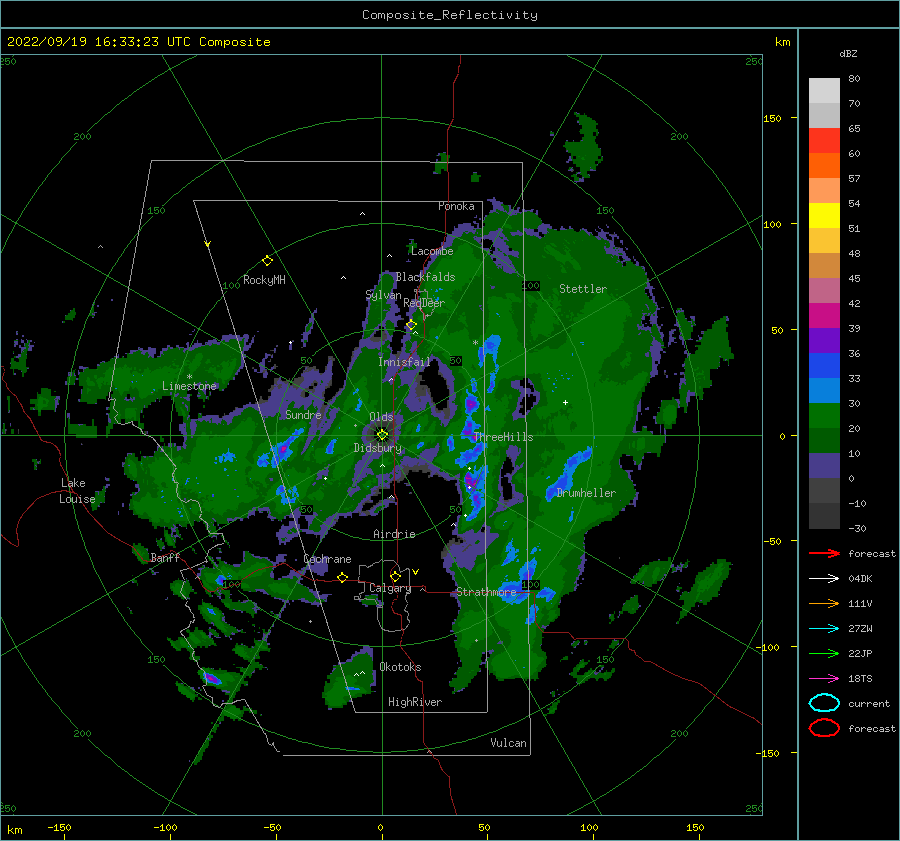Click the RockyMH map label
This screenshot has height=841, width=900.
pyautogui.click(x=264, y=280)
